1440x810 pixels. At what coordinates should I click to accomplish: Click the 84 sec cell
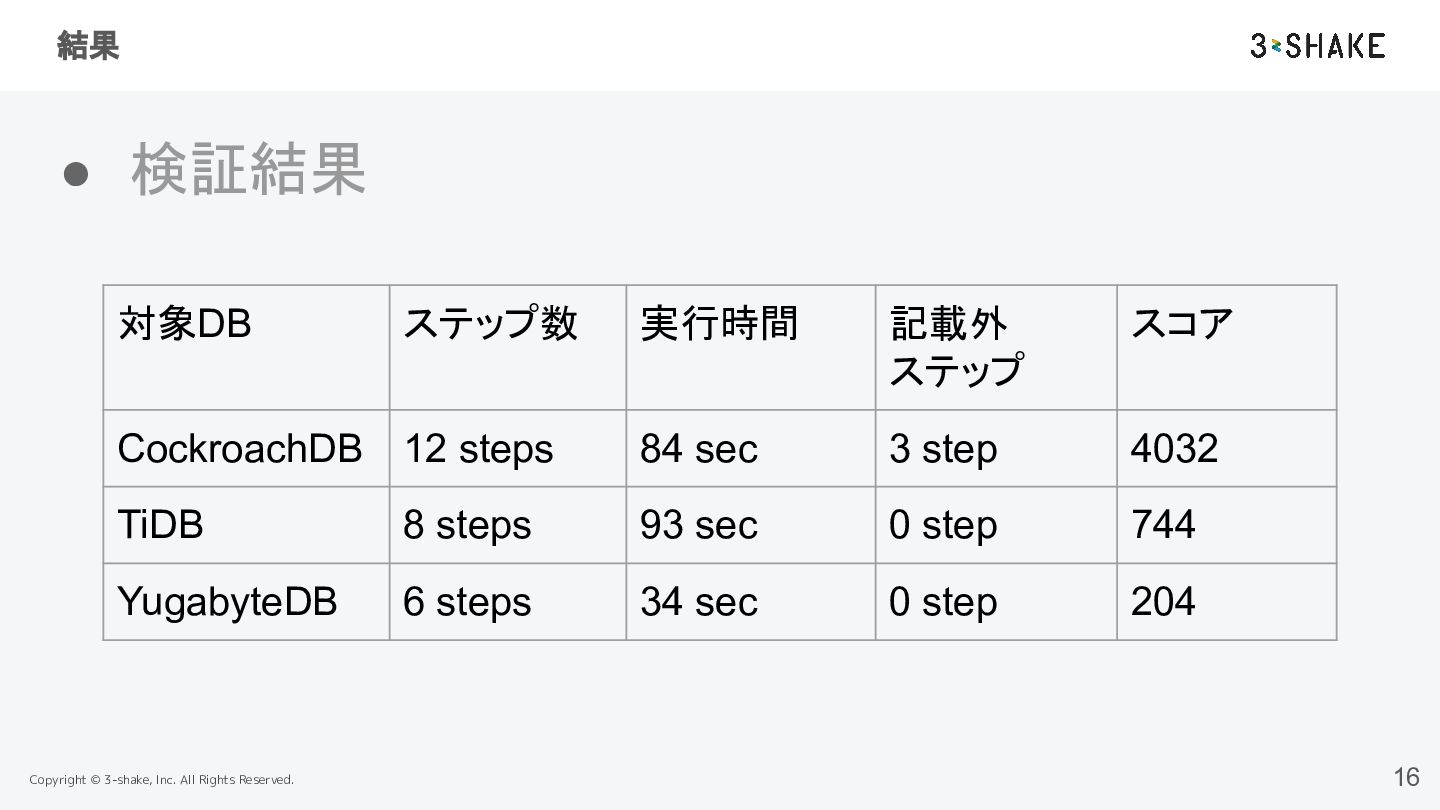[x=699, y=449]
